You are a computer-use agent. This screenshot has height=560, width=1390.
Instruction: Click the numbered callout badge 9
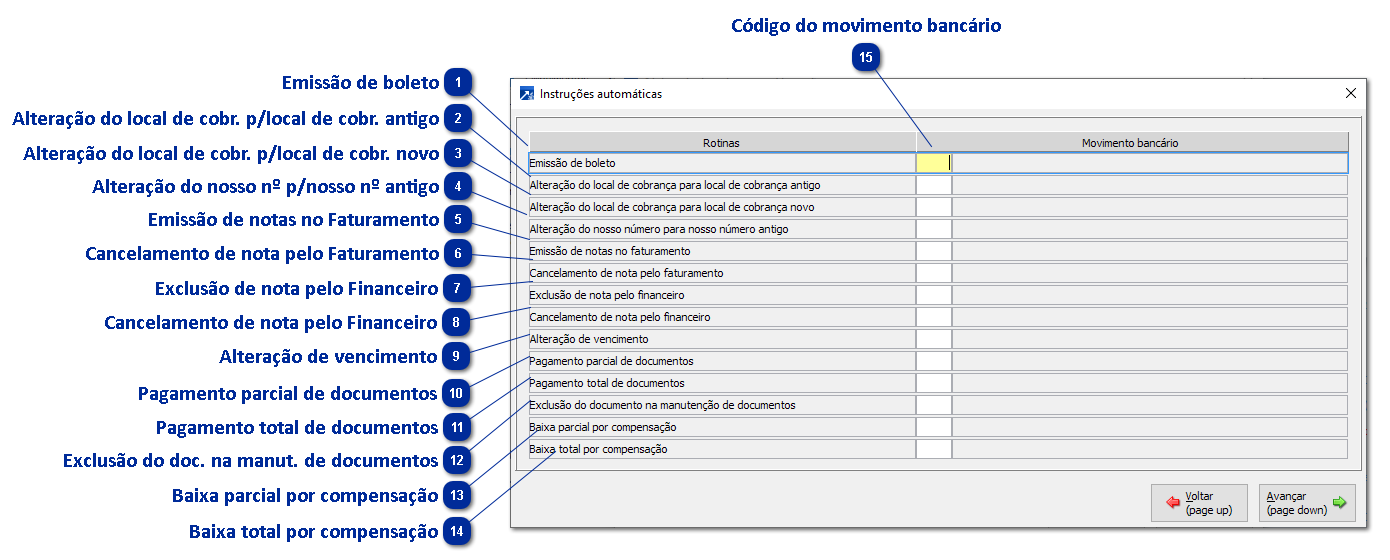click(x=457, y=356)
